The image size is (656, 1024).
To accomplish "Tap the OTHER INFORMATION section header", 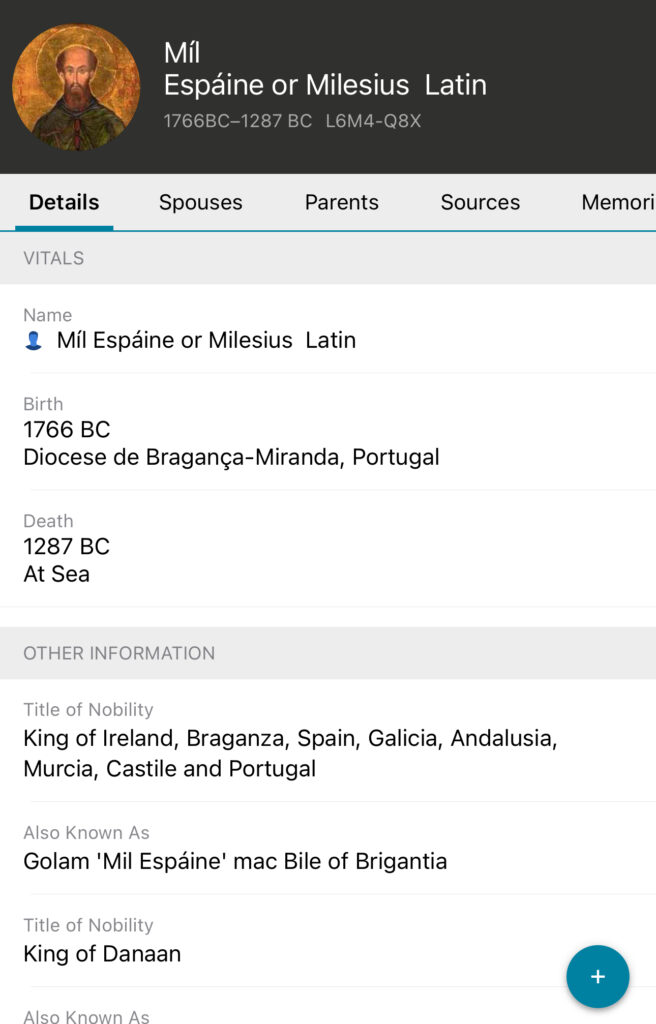I will click(119, 653).
